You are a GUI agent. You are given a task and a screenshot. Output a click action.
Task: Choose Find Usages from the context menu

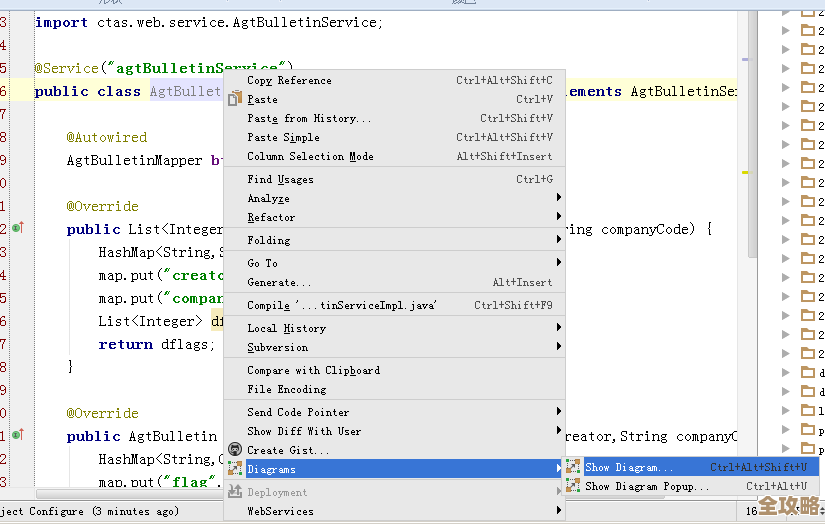280,179
